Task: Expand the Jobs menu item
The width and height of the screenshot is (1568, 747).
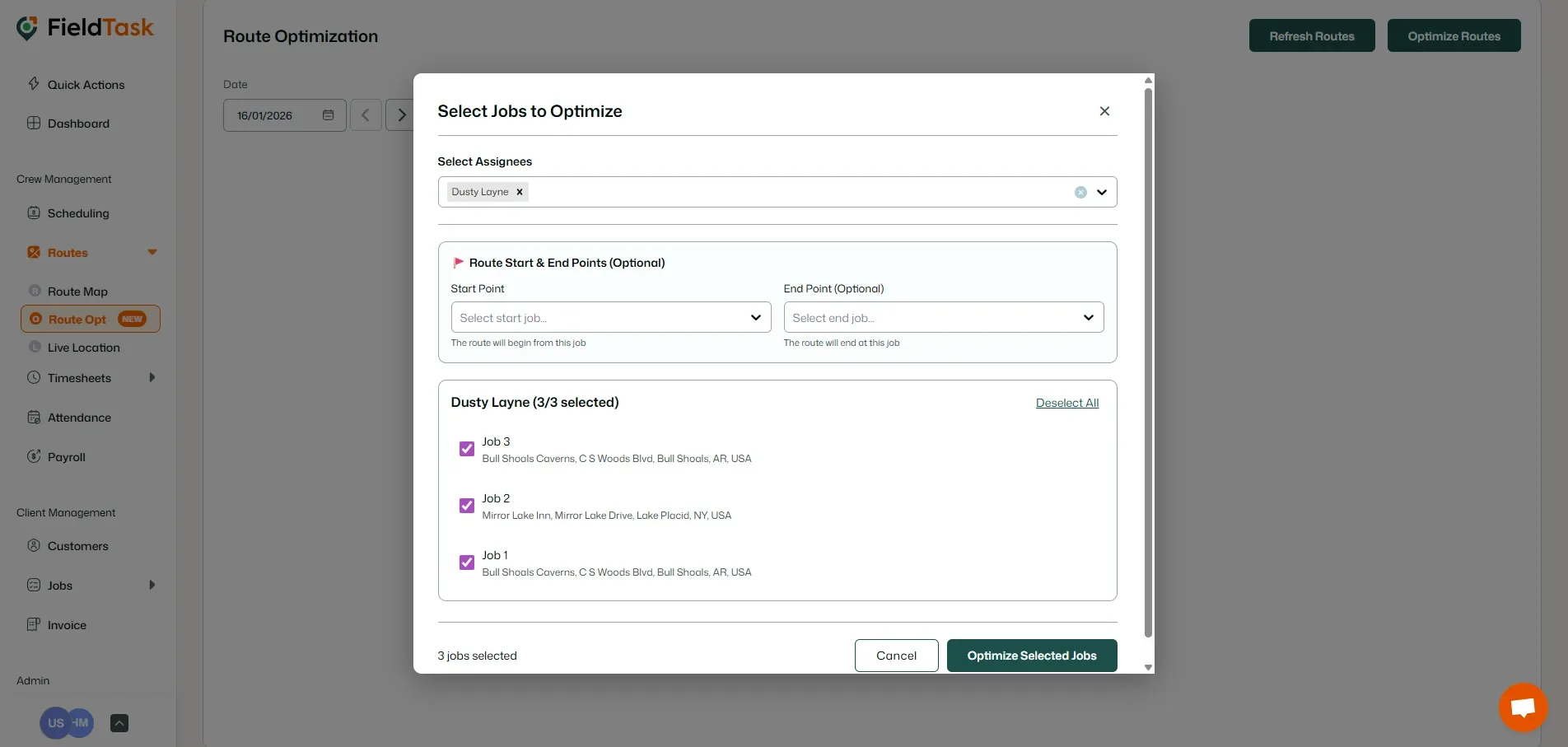Action: (152, 585)
